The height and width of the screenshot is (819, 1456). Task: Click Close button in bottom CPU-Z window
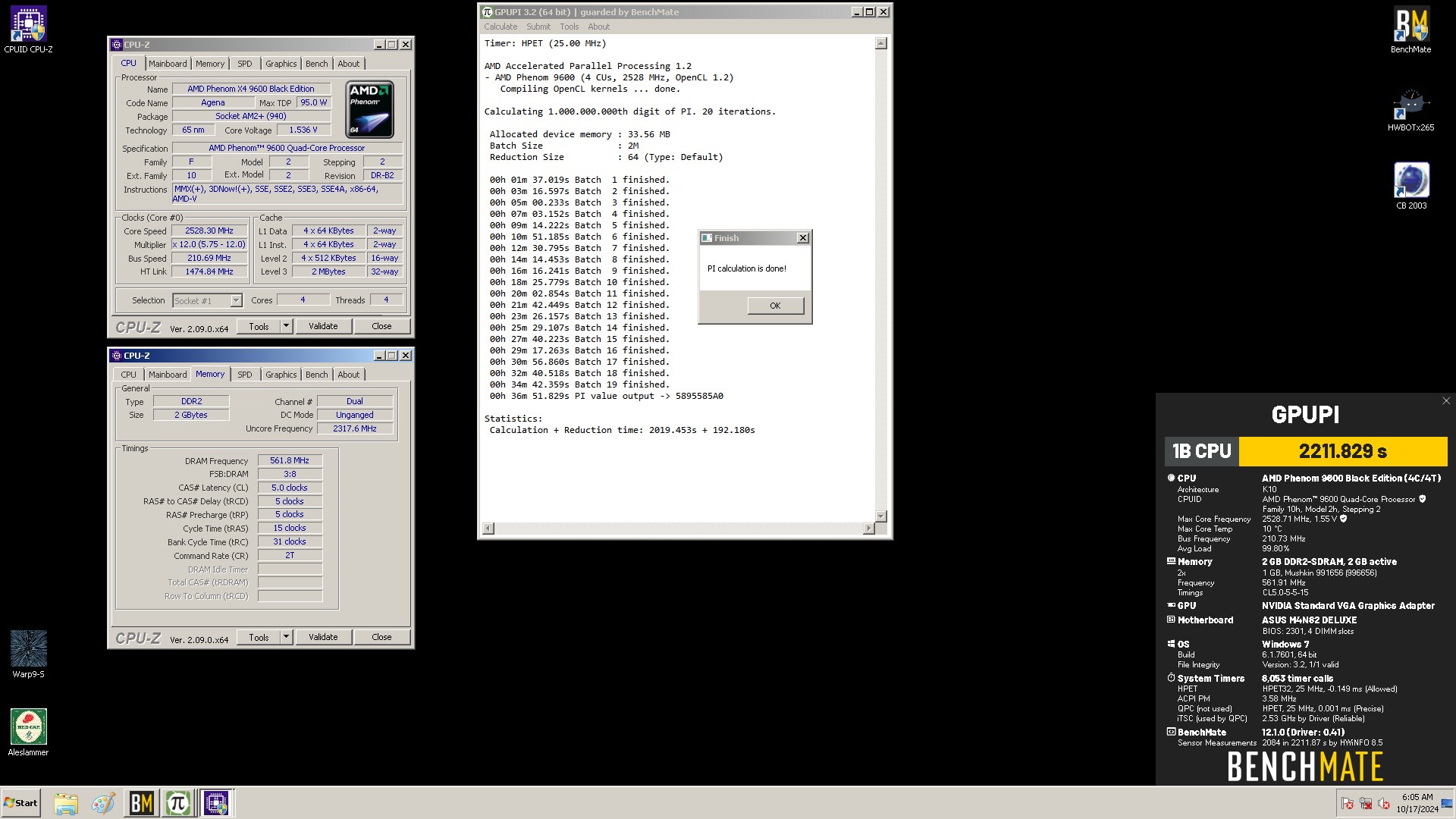(381, 637)
